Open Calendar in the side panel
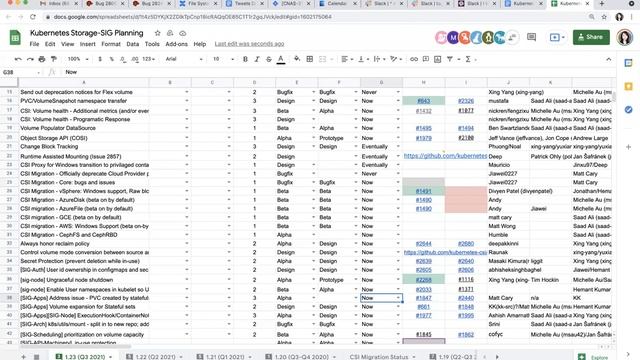640x360 pixels. [629, 63]
